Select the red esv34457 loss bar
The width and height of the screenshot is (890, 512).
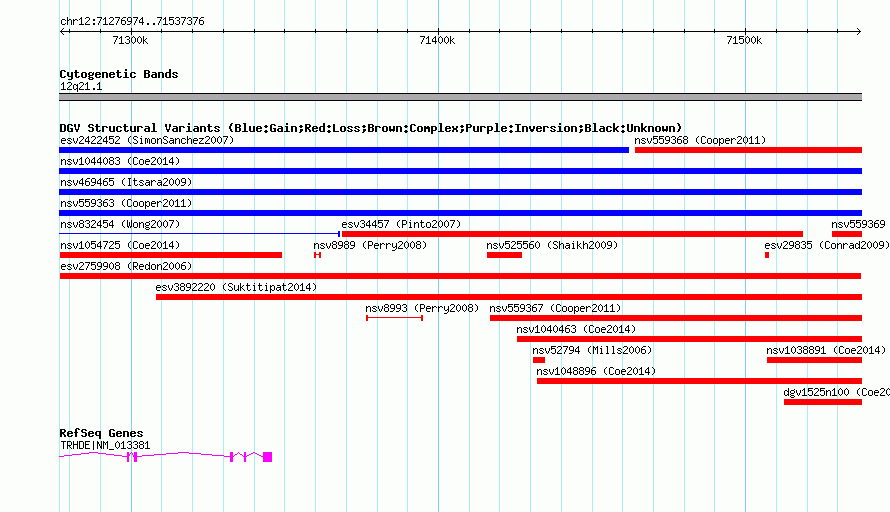click(x=572, y=234)
